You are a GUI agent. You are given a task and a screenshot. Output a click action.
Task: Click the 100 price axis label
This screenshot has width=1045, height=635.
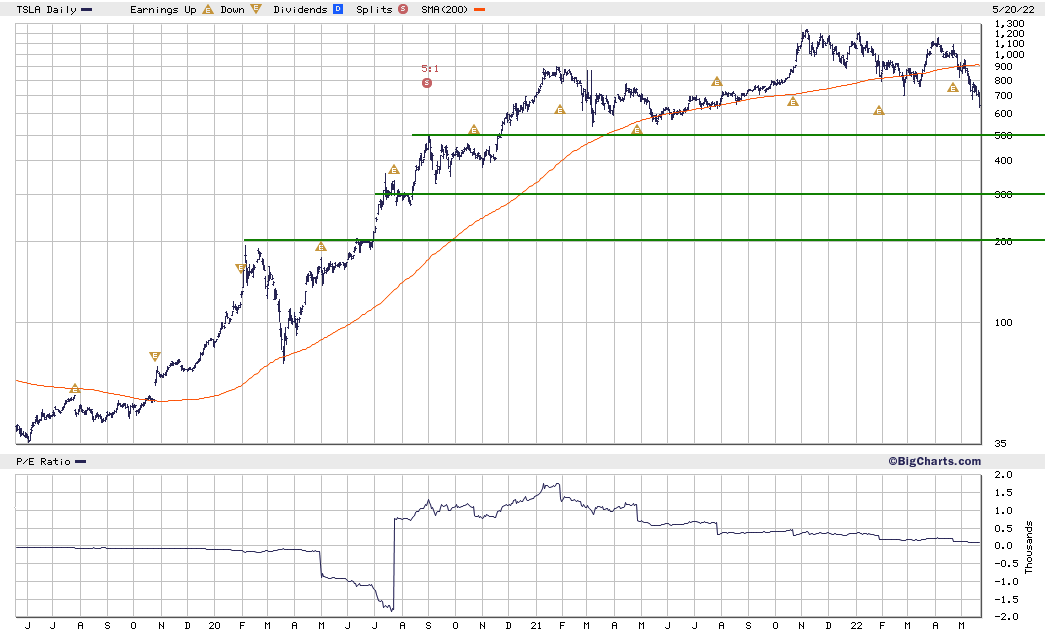[1003, 322]
